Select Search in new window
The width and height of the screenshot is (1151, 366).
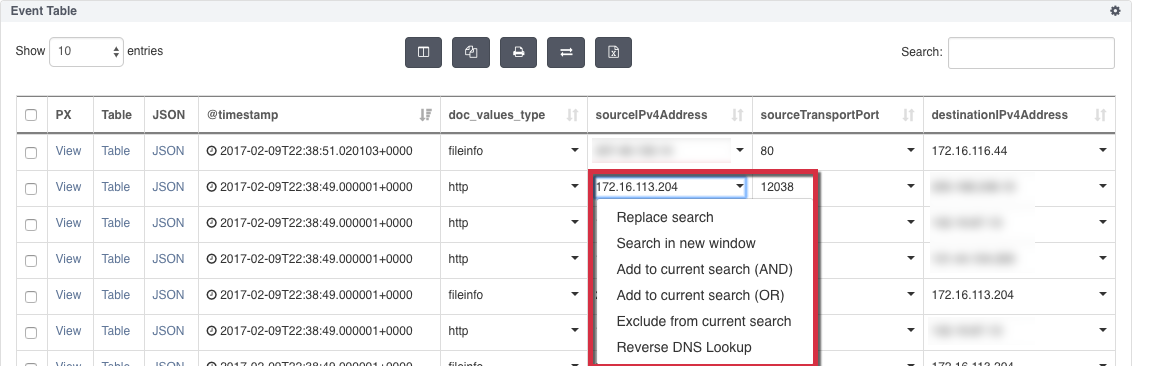(x=686, y=243)
